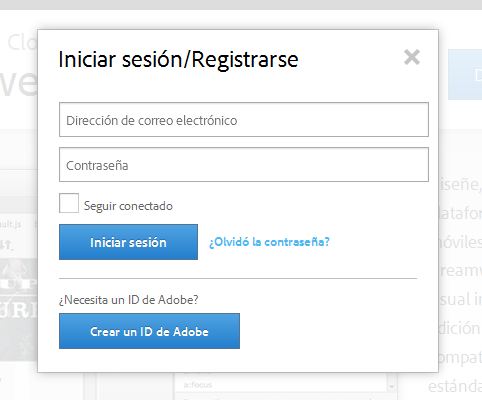Select the dimmed a:focus entry below the dialog
Viewport: 482px width, 400px height.
click(x=198, y=385)
